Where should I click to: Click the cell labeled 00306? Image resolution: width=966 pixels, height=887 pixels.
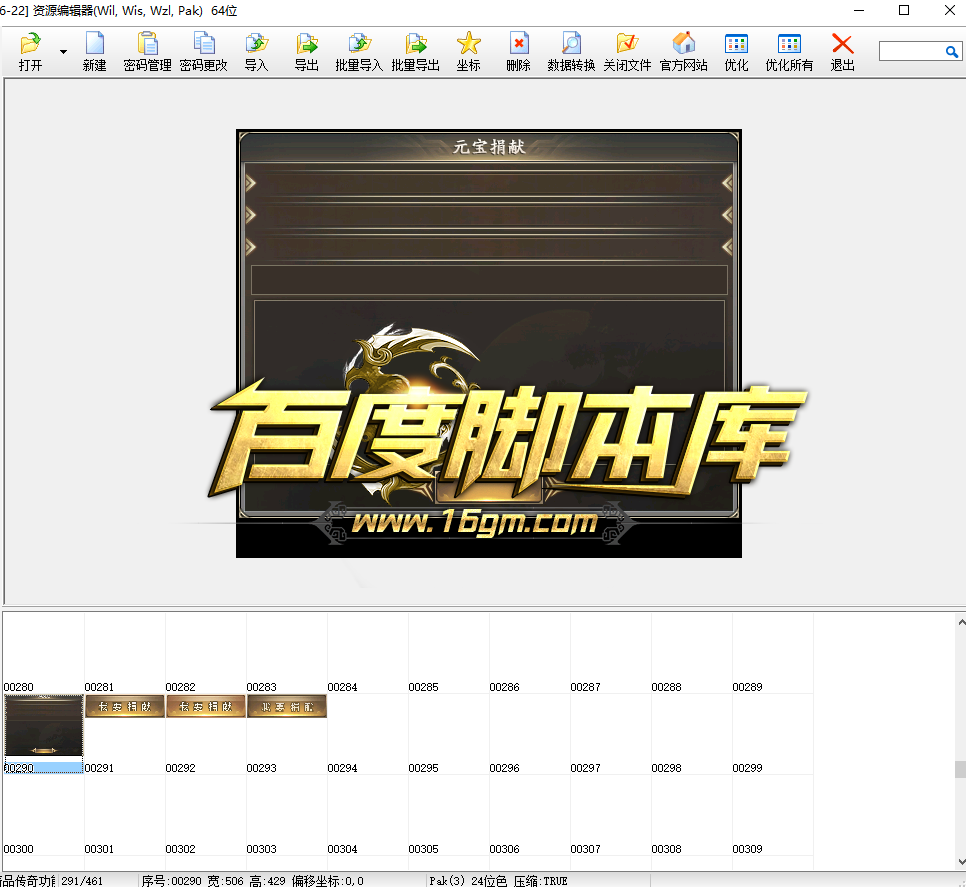click(x=530, y=815)
